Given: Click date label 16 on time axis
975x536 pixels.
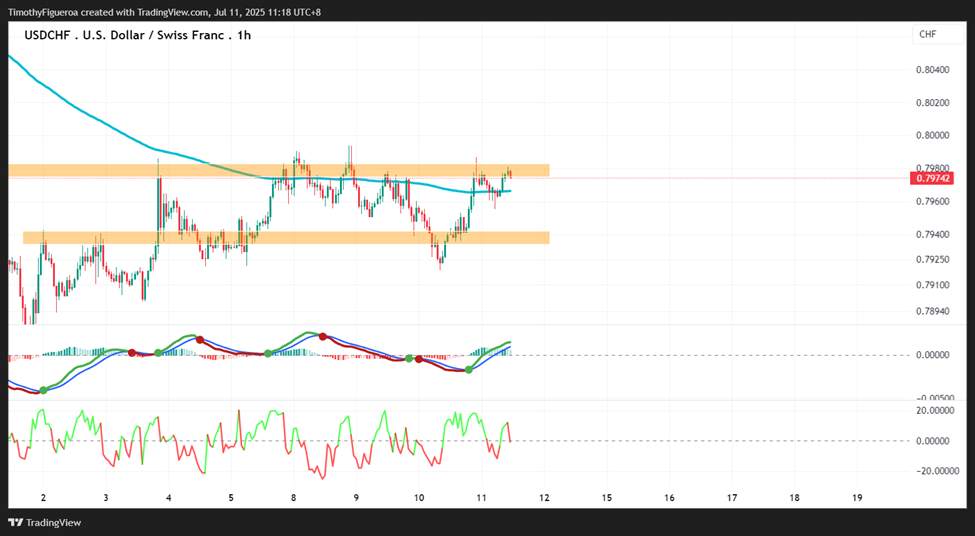Looking at the screenshot, I should 669,498.
